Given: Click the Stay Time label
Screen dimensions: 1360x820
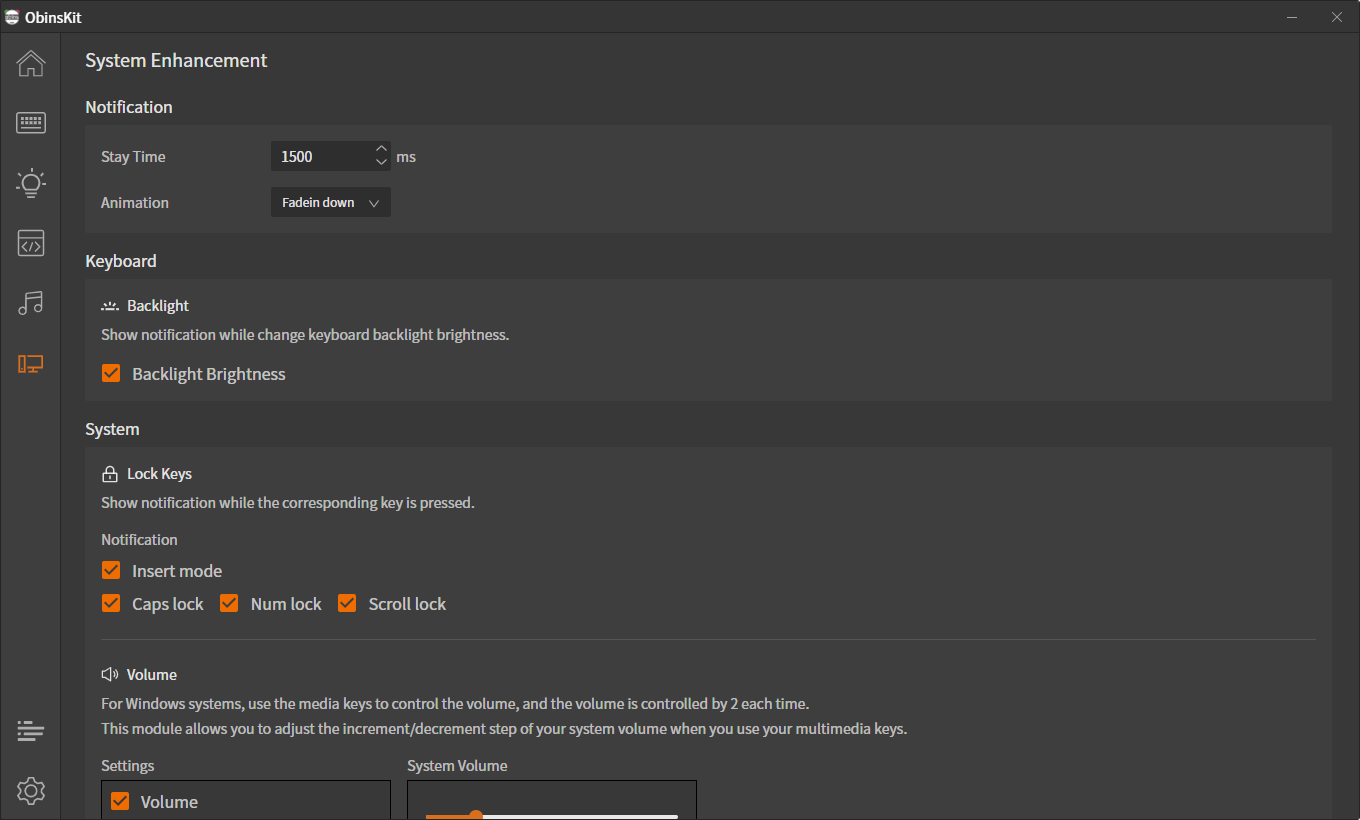Looking at the screenshot, I should [133, 157].
